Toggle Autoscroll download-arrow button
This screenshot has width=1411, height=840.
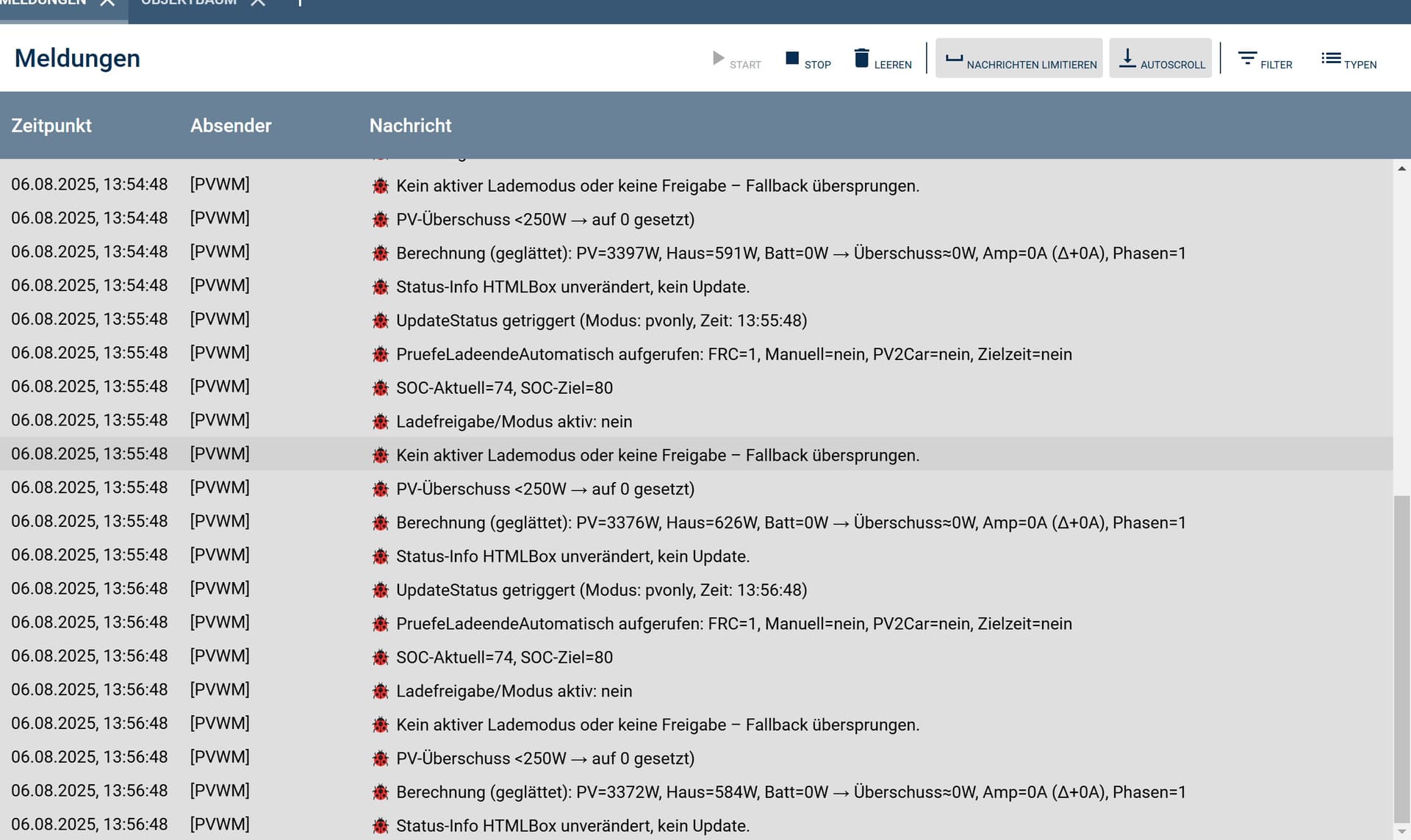click(x=1160, y=58)
